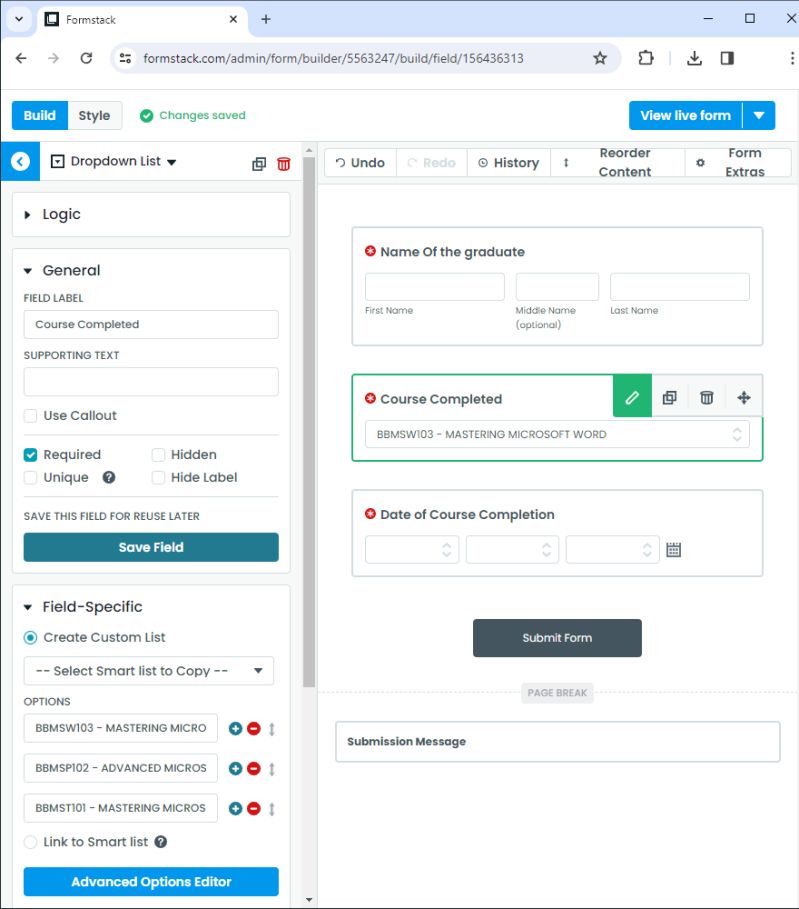Open History in the toolbar

tap(509, 163)
